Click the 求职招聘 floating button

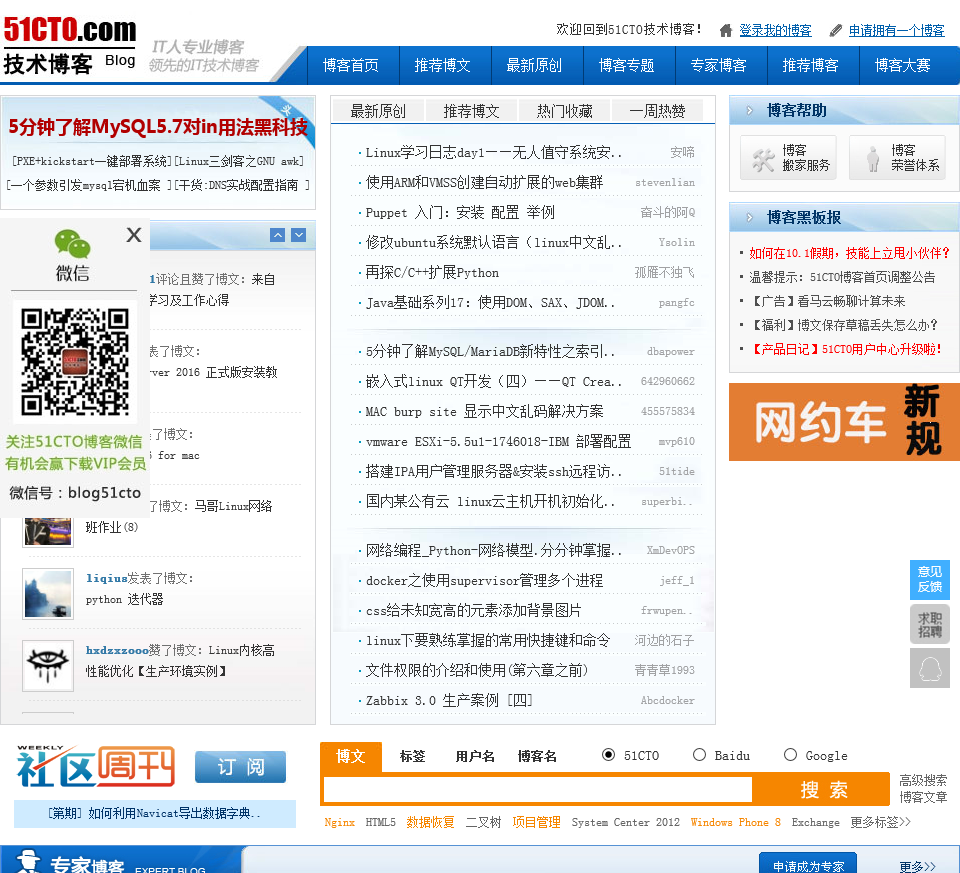click(929, 624)
